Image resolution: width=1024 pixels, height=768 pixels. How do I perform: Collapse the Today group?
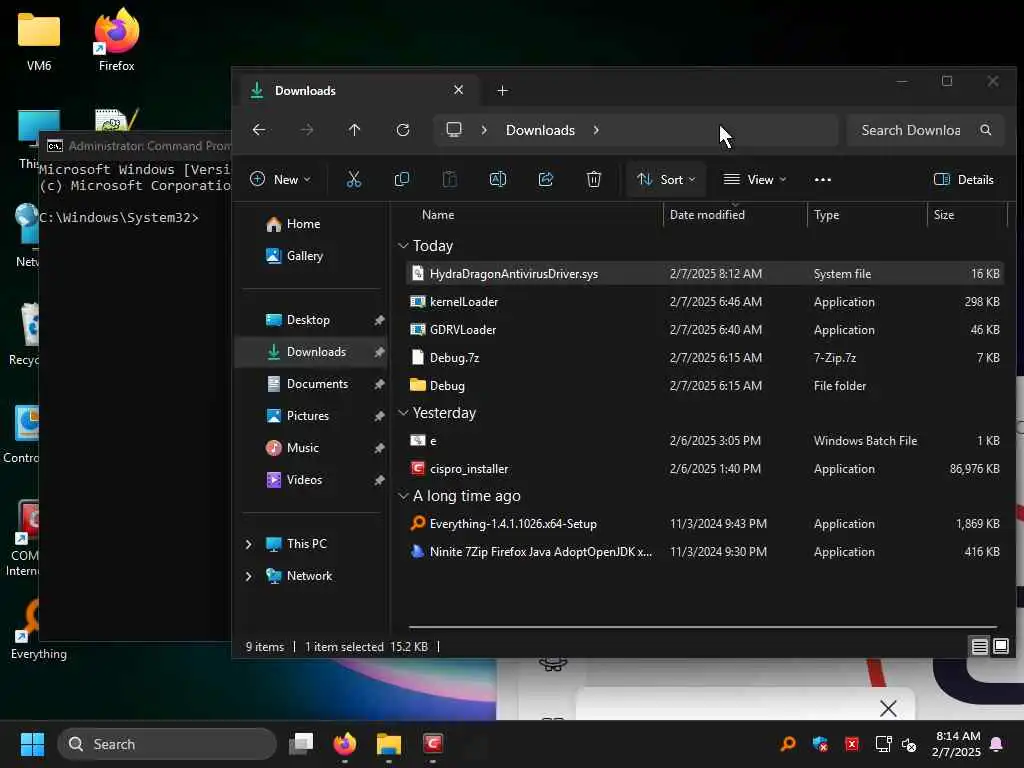click(403, 246)
